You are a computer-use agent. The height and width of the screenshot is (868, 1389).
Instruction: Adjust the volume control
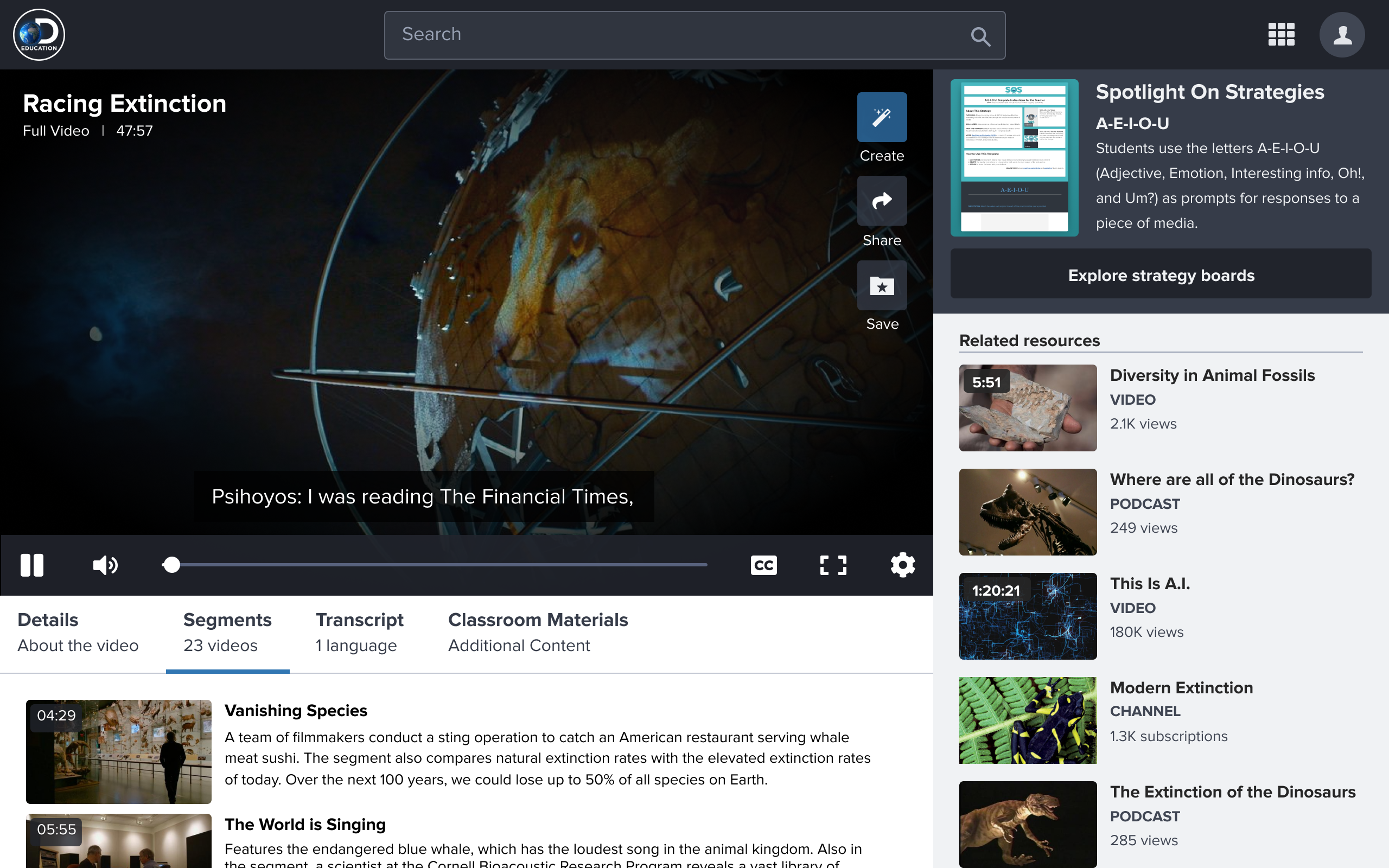pyautogui.click(x=105, y=565)
